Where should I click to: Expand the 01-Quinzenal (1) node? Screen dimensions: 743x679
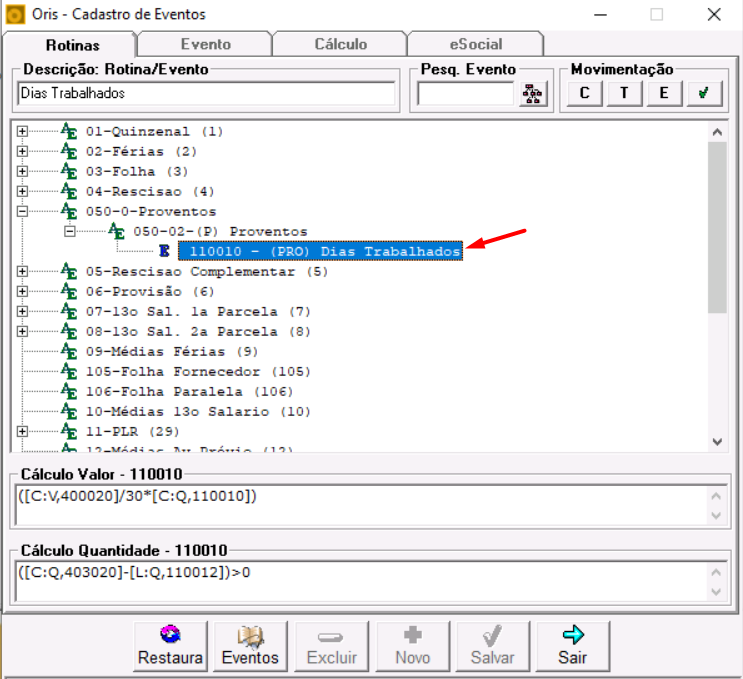pyautogui.click(x=22, y=131)
